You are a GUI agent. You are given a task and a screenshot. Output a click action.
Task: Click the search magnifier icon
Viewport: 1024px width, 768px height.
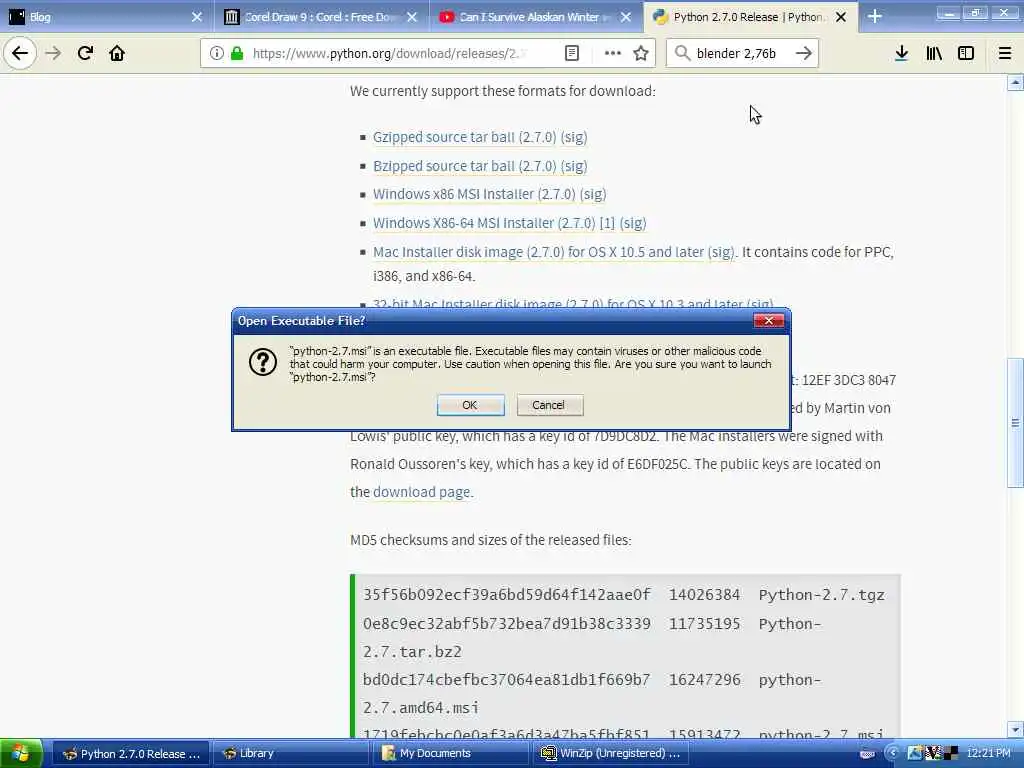[682, 53]
